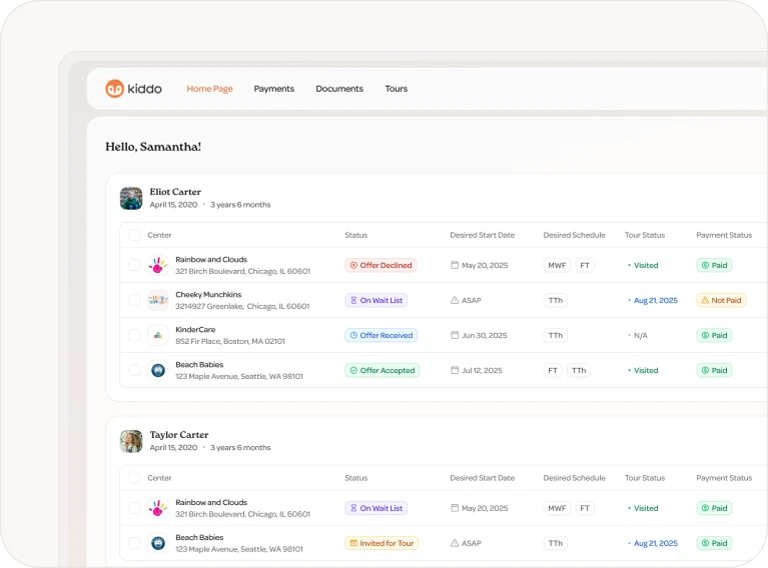This screenshot has height=568, width=768.
Task: Click the Cheeky Munchkins center logo
Action: tap(158, 300)
